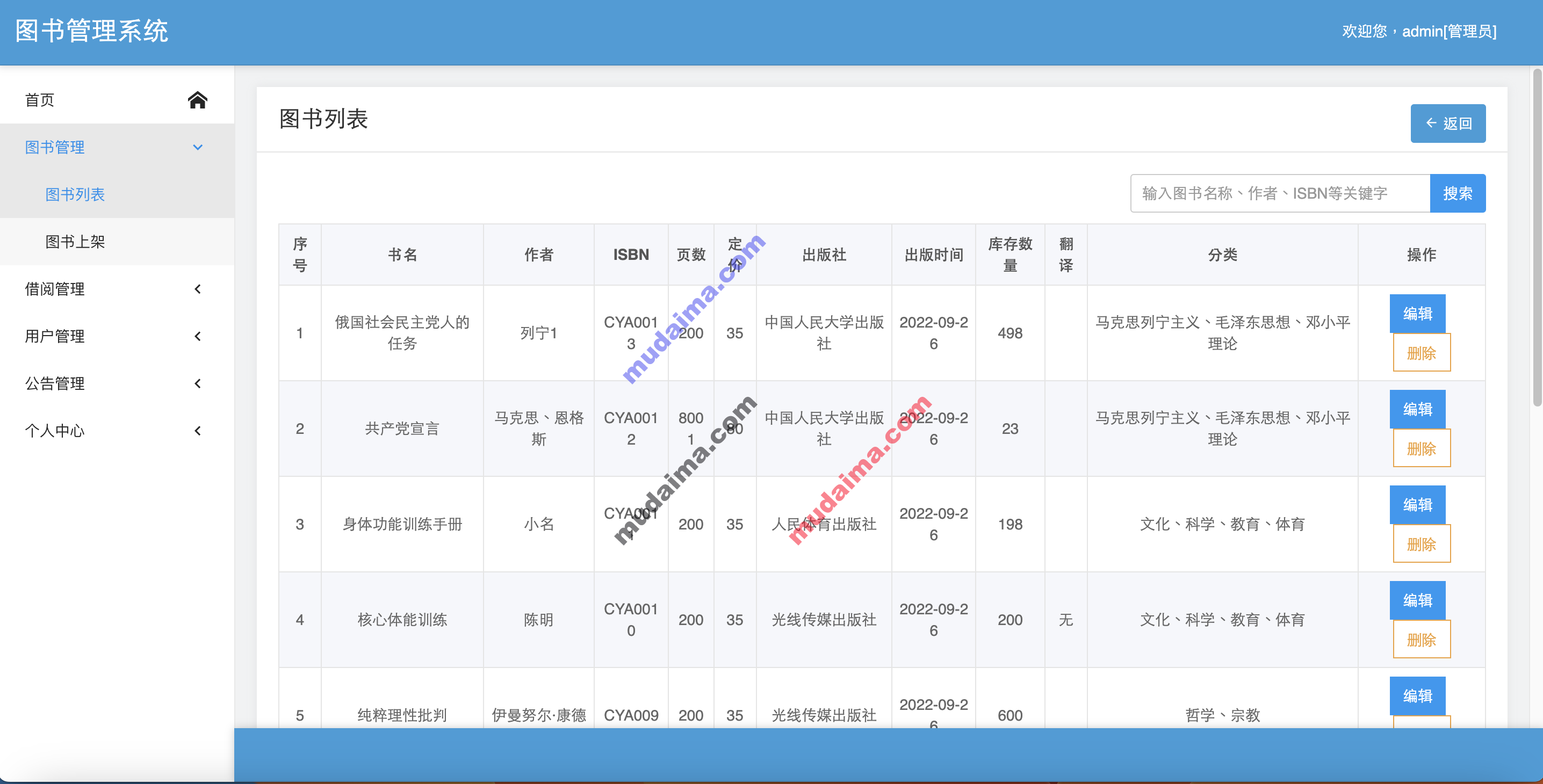The image size is (1543, 784).
Task: Click the 作者 column header
Action: (538, 255)
